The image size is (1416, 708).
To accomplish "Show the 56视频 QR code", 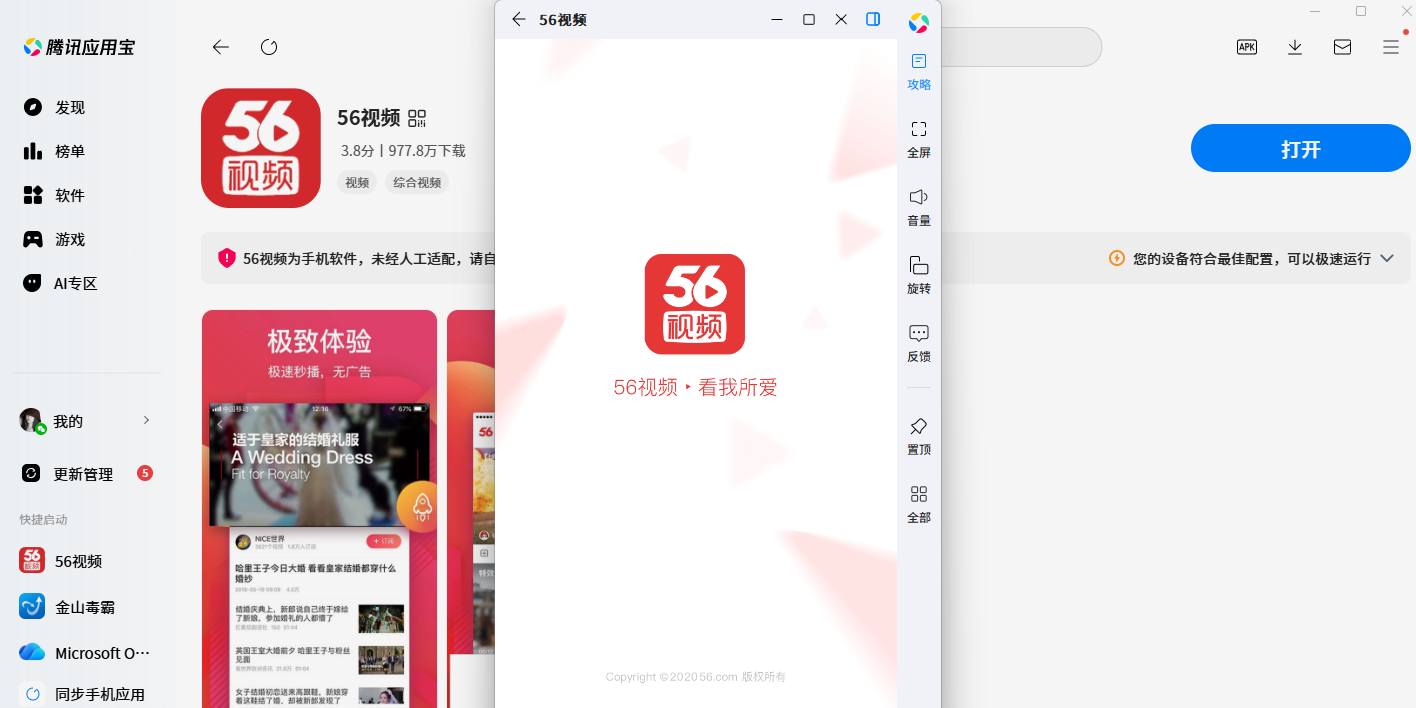I will tap(417, 119).
